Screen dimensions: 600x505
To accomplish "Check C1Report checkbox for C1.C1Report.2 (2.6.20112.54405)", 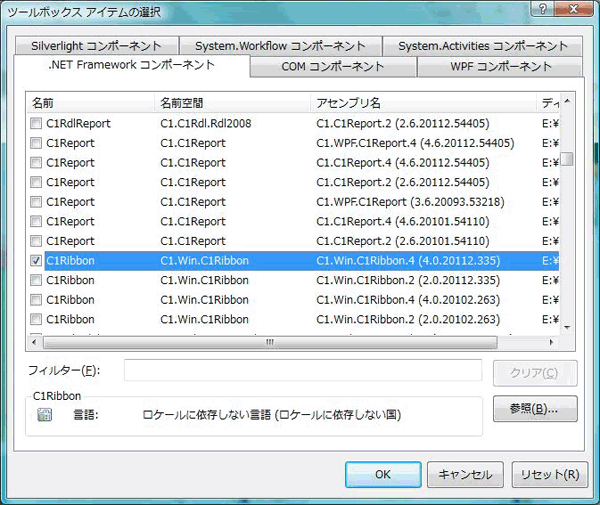I will tap(36, 182).
